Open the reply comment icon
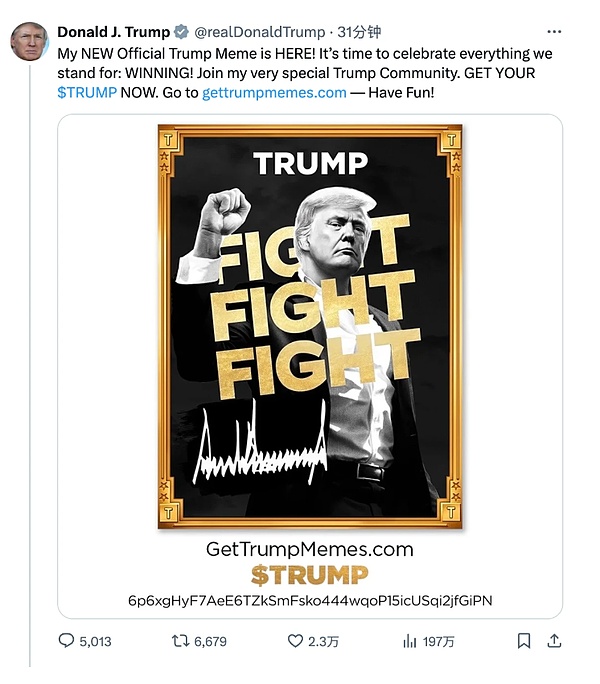The width and height of the screenshot is (600, 684). click(x=66, y=640)
